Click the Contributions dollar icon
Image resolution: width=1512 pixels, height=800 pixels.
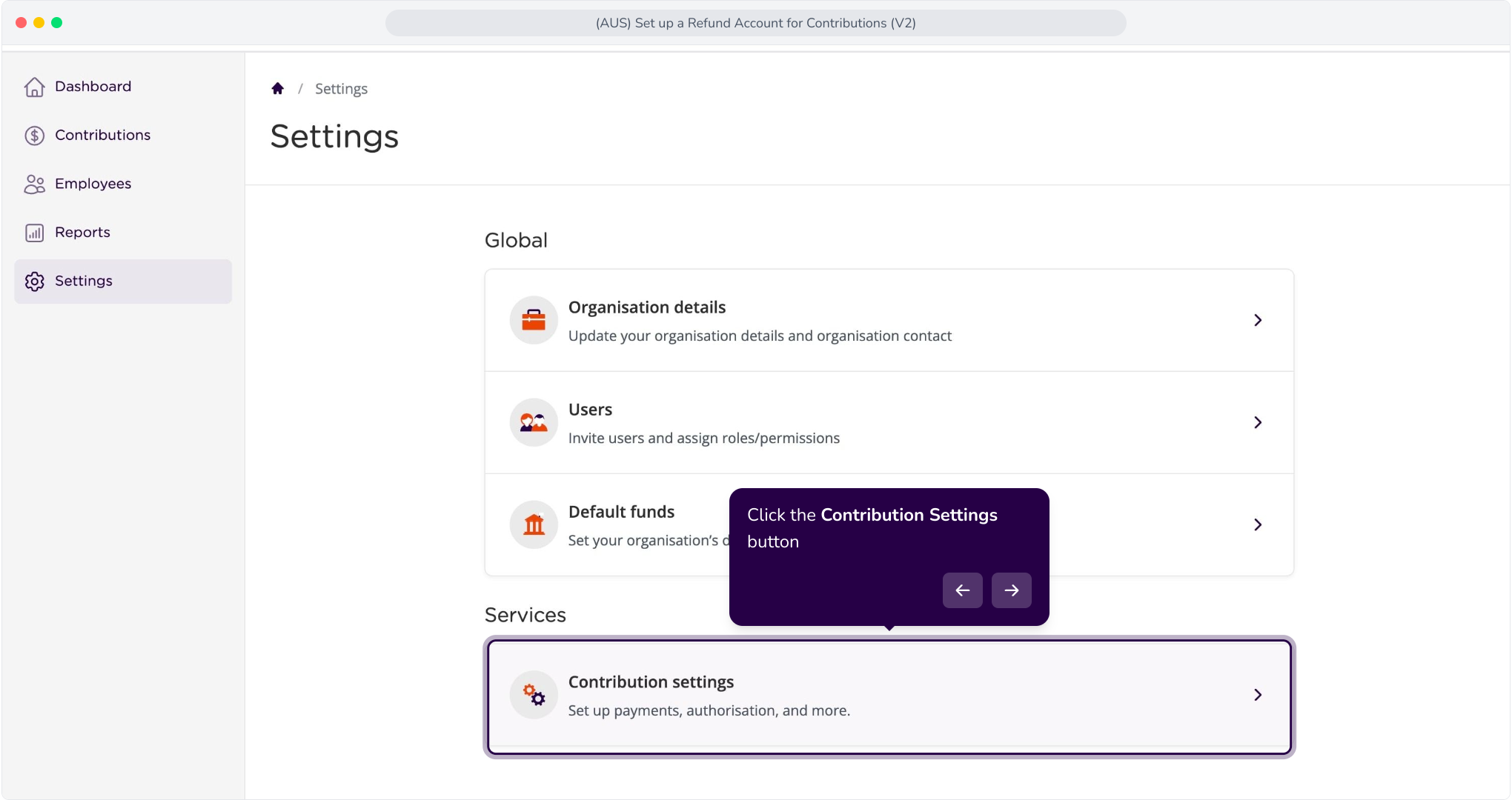tap(34, 136)
